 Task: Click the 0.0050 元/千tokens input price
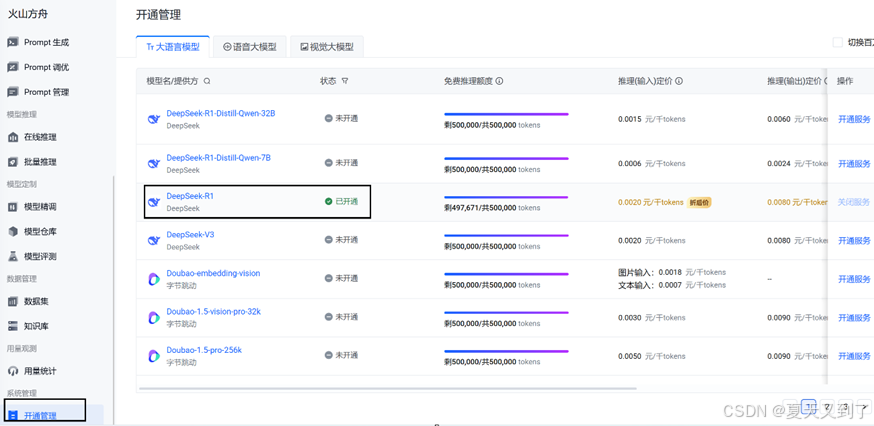(652, 356)
